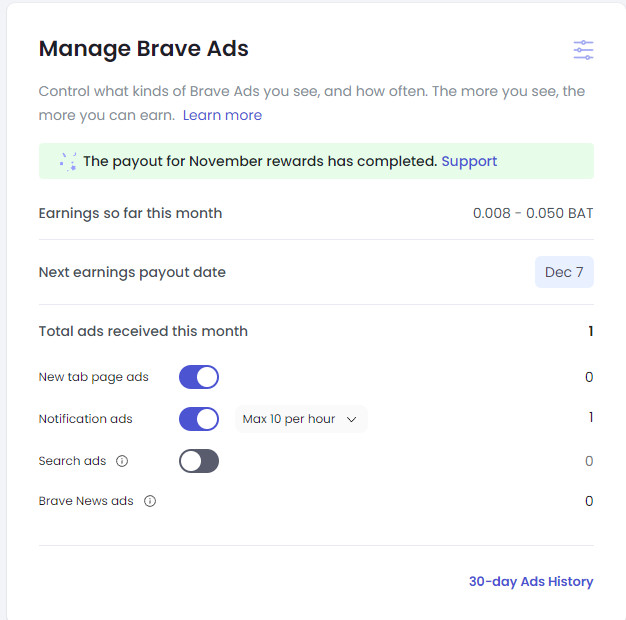Click the Brave News ads label
This screenshot has height=620, width=626.
pos(85,501)
